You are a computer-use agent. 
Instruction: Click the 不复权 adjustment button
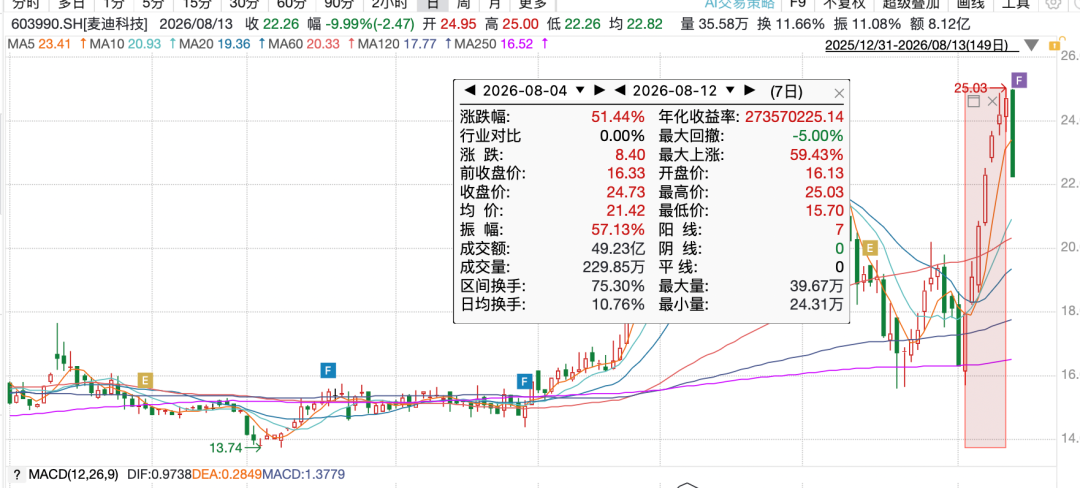(844, 3)
